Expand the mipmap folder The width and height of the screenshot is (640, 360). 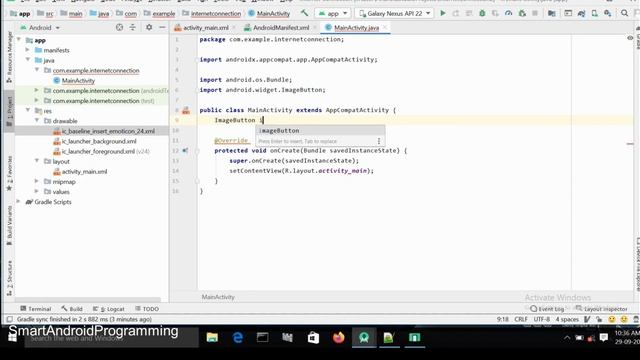pos(37,181)
